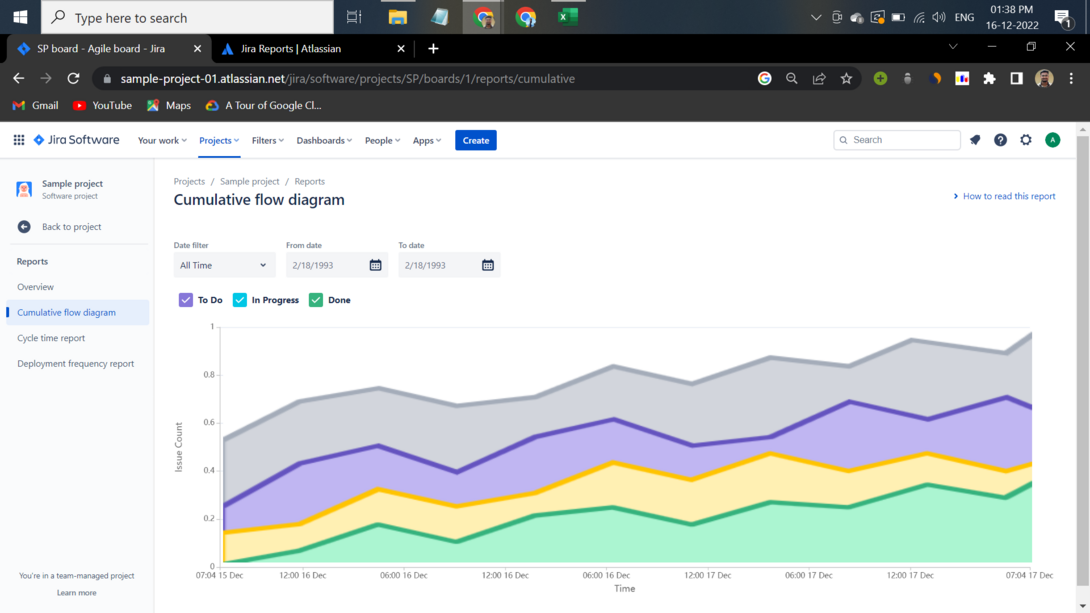Open the All Time date filter dropdown

pyautogui.click(x=223, y=265)
